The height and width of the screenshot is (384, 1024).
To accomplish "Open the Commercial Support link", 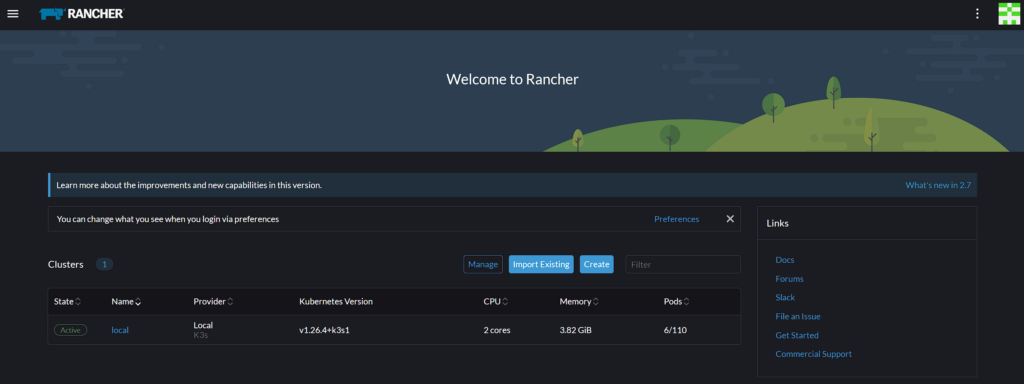I will coord(814,354).
